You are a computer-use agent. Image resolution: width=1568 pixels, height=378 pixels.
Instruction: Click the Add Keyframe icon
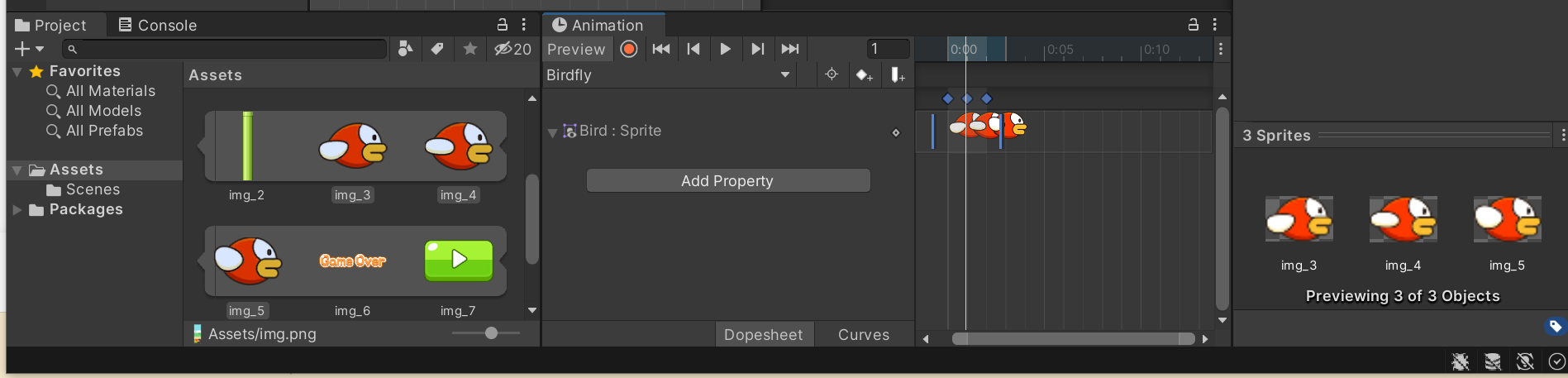[x=864, y=75]
